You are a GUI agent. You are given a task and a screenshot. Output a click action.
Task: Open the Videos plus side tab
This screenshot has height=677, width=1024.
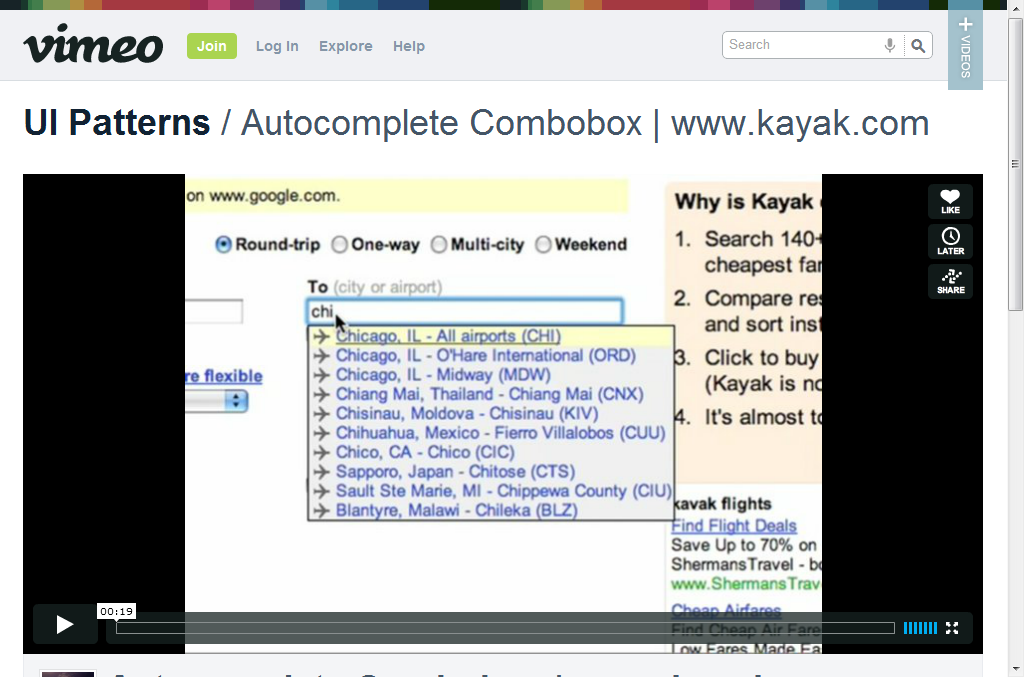click(965, 48)
